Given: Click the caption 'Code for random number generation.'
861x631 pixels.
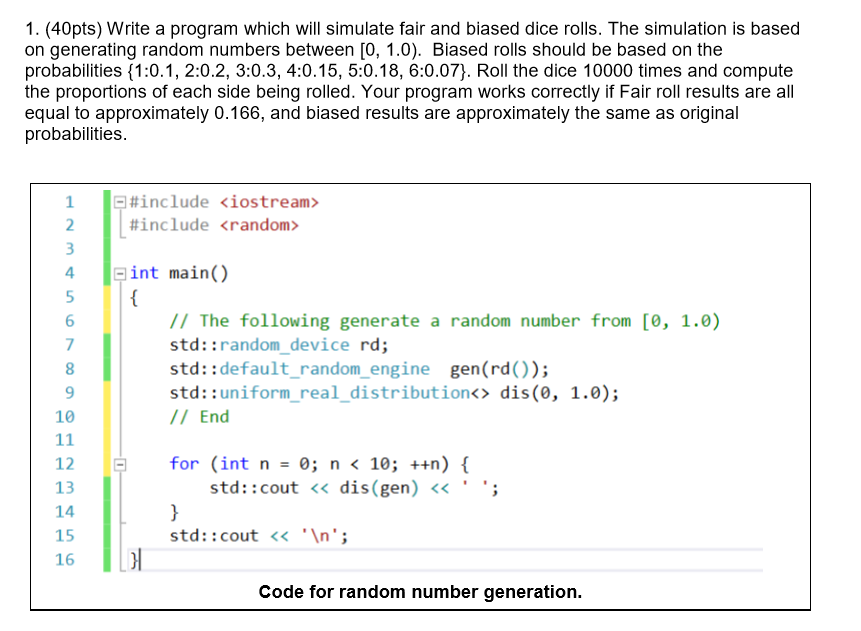Looking at the screenshot, I should pyautogui.click(x=420, y=591).
